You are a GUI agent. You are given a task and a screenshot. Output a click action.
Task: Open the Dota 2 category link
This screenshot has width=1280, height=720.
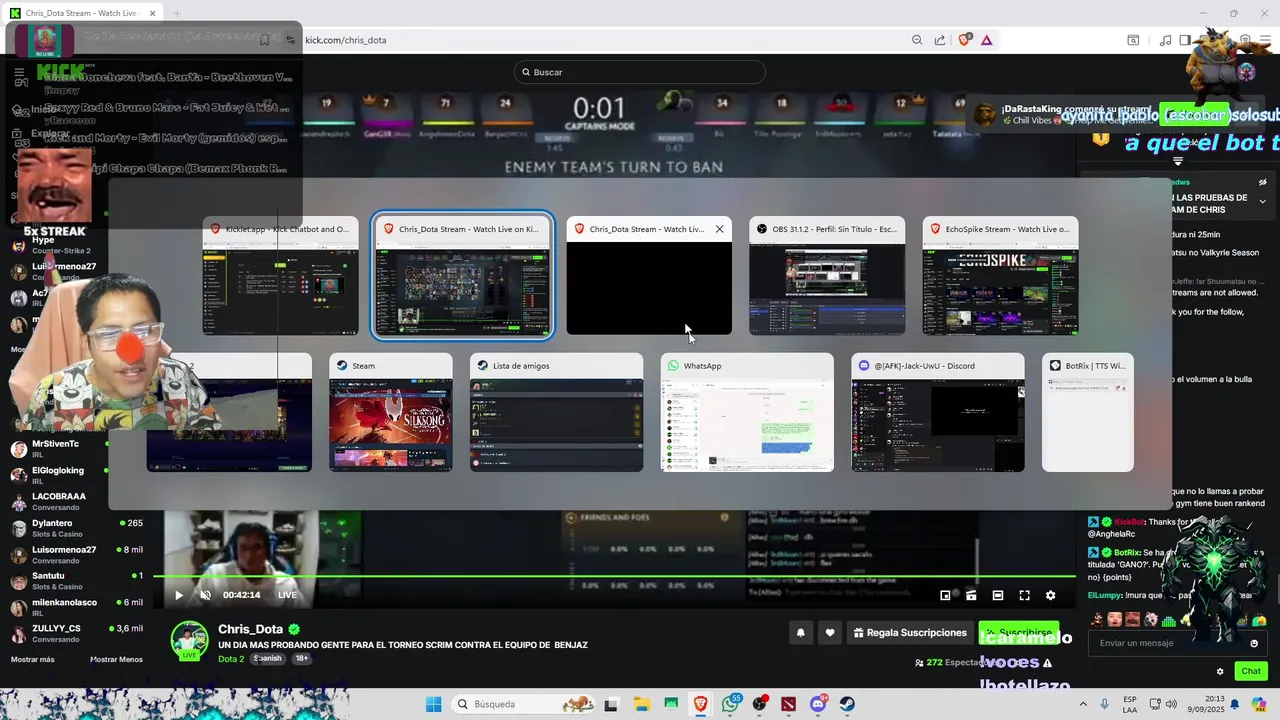pos(231,659)
